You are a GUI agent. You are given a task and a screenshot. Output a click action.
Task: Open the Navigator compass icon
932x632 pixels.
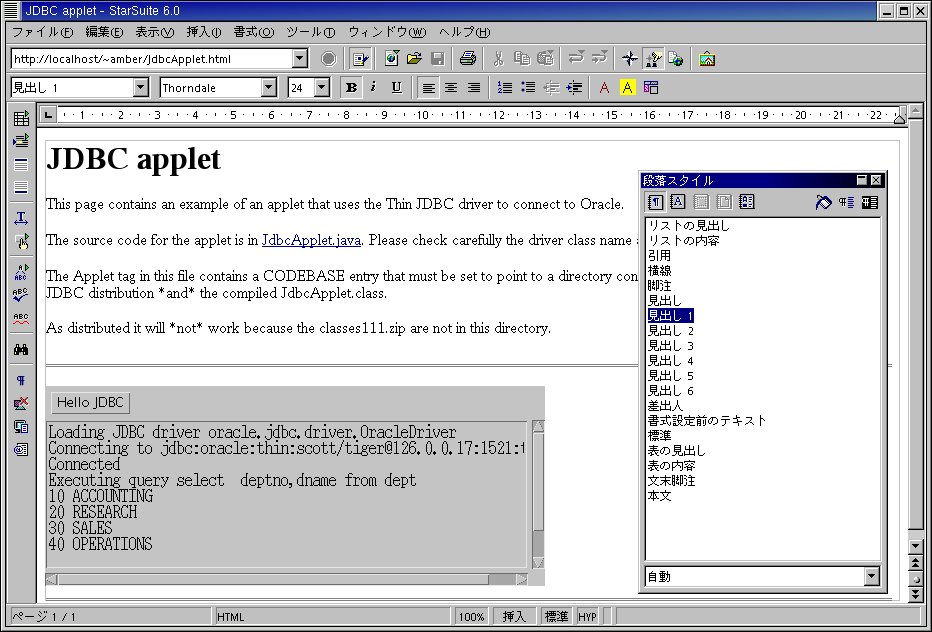629,58
